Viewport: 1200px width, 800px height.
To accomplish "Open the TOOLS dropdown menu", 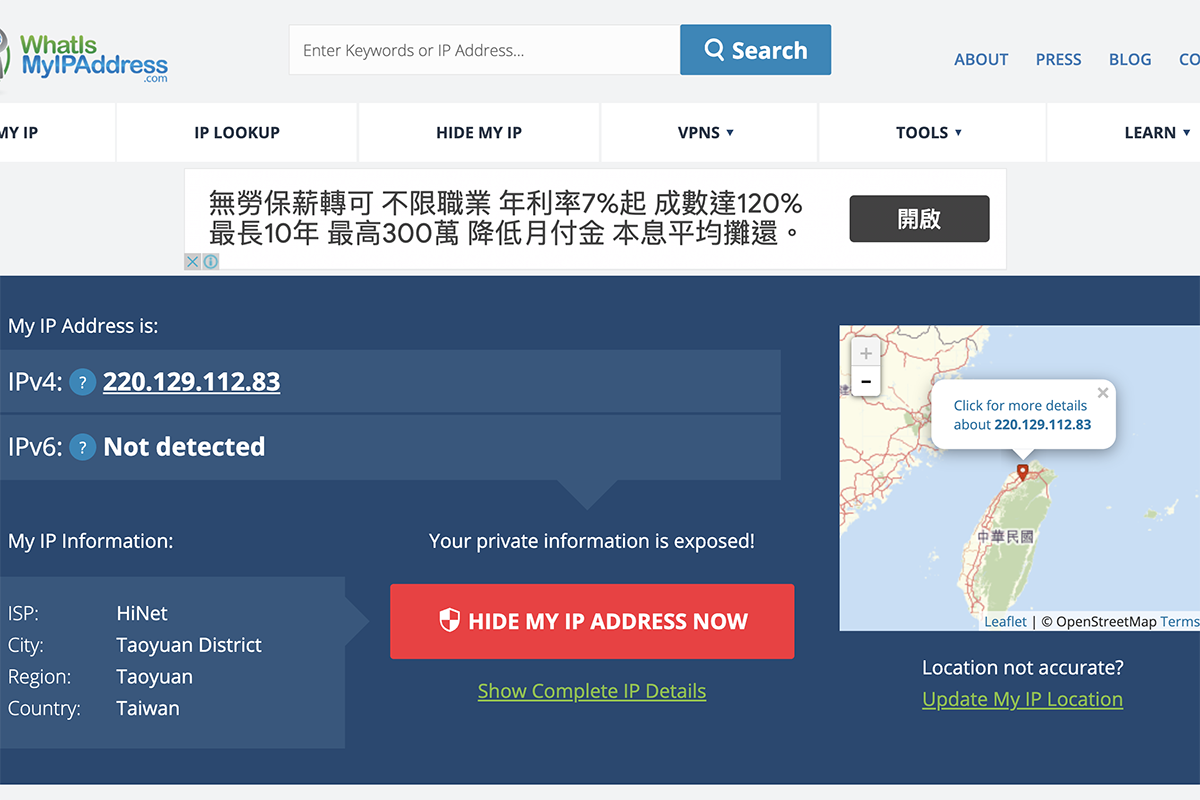I will coord(930,132).
